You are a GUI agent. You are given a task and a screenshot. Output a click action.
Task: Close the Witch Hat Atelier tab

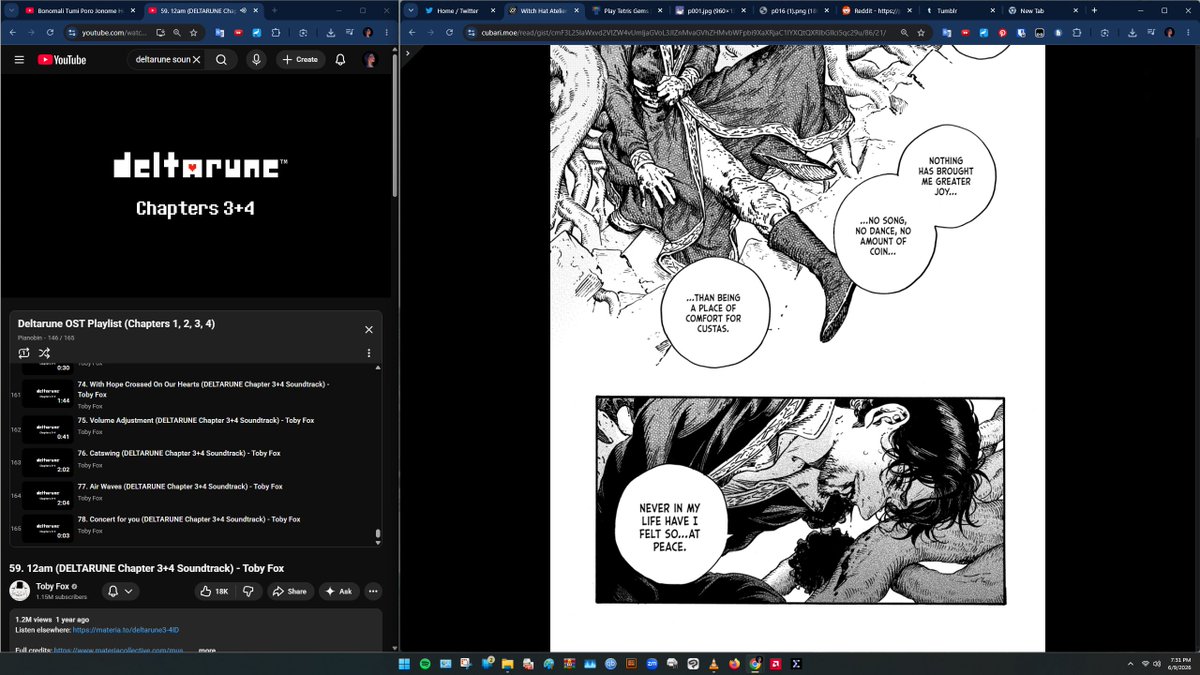point(576,10)
